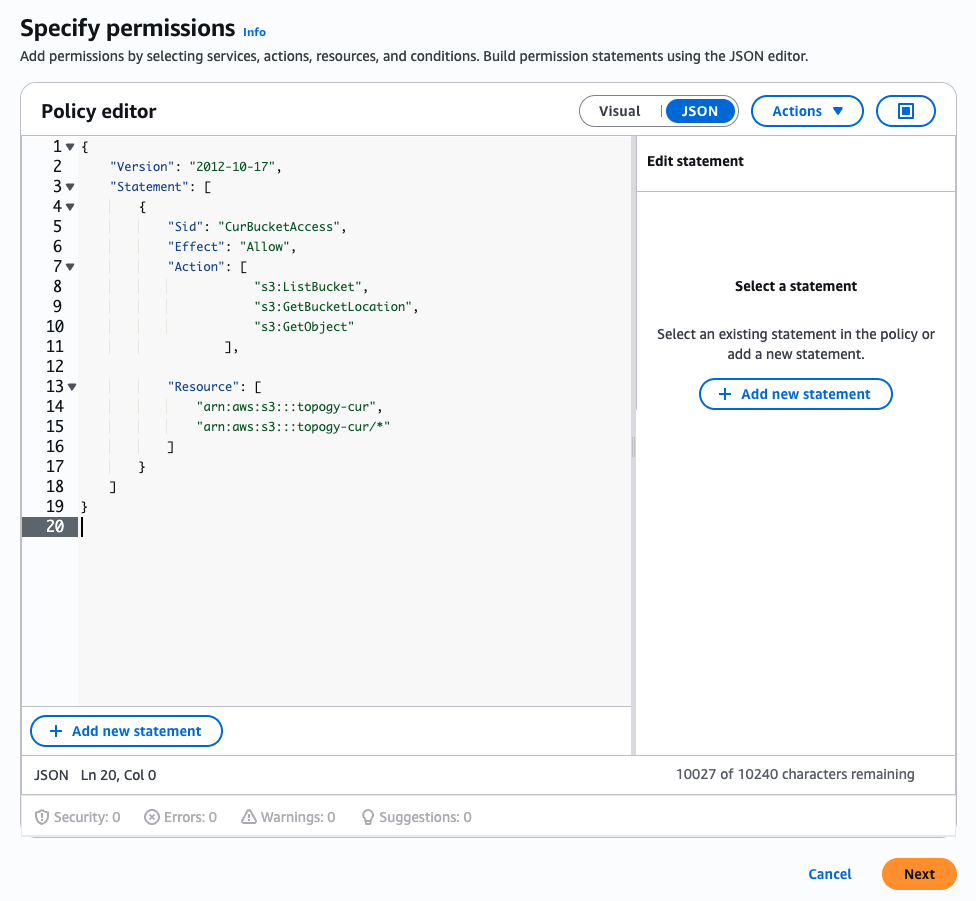
Task: Click the JSON label in the status bar
Action: pos(51,775)
